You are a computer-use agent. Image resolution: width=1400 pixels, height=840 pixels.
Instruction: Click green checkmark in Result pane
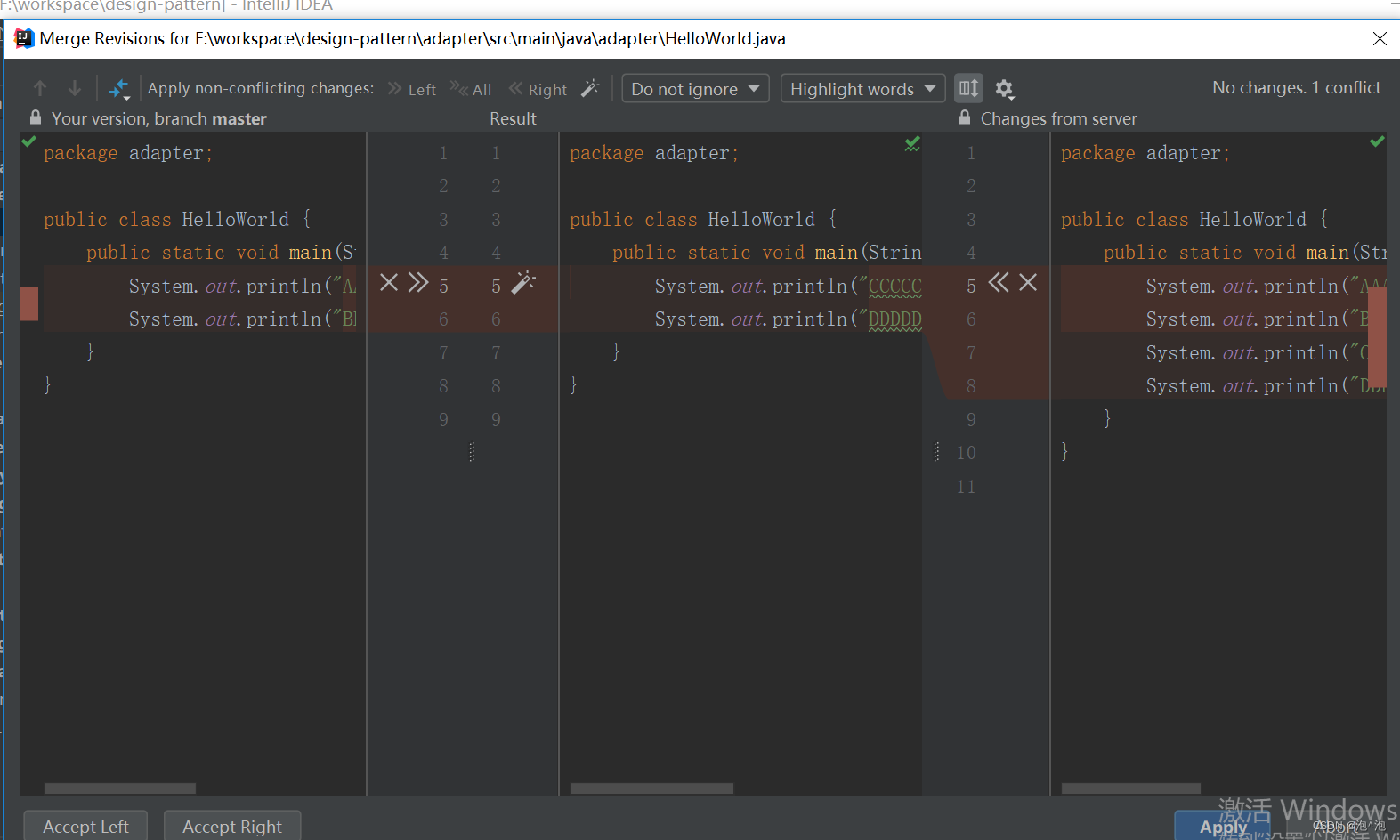point(912,143)
